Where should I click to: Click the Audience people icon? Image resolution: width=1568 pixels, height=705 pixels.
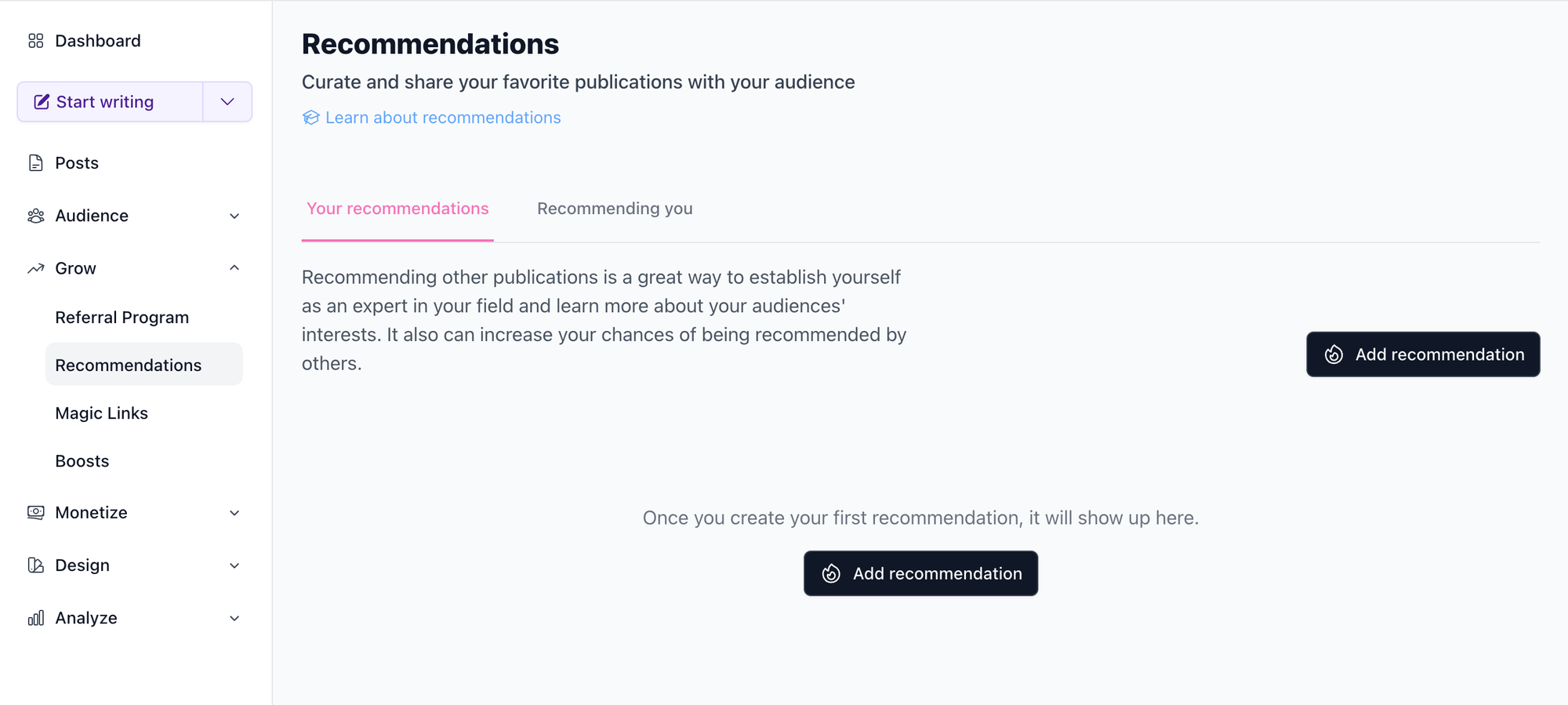click(35, 215)
